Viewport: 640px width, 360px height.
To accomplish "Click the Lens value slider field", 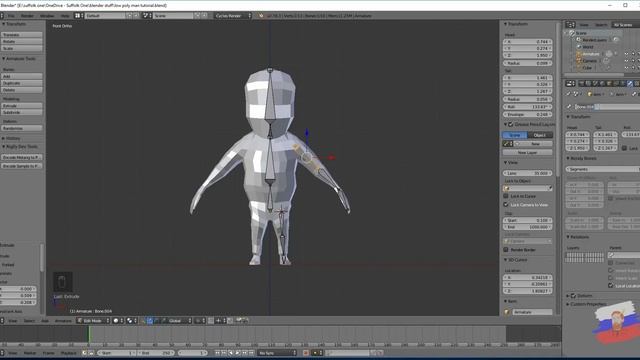I will pyautogui.click(x=527, y=173).
